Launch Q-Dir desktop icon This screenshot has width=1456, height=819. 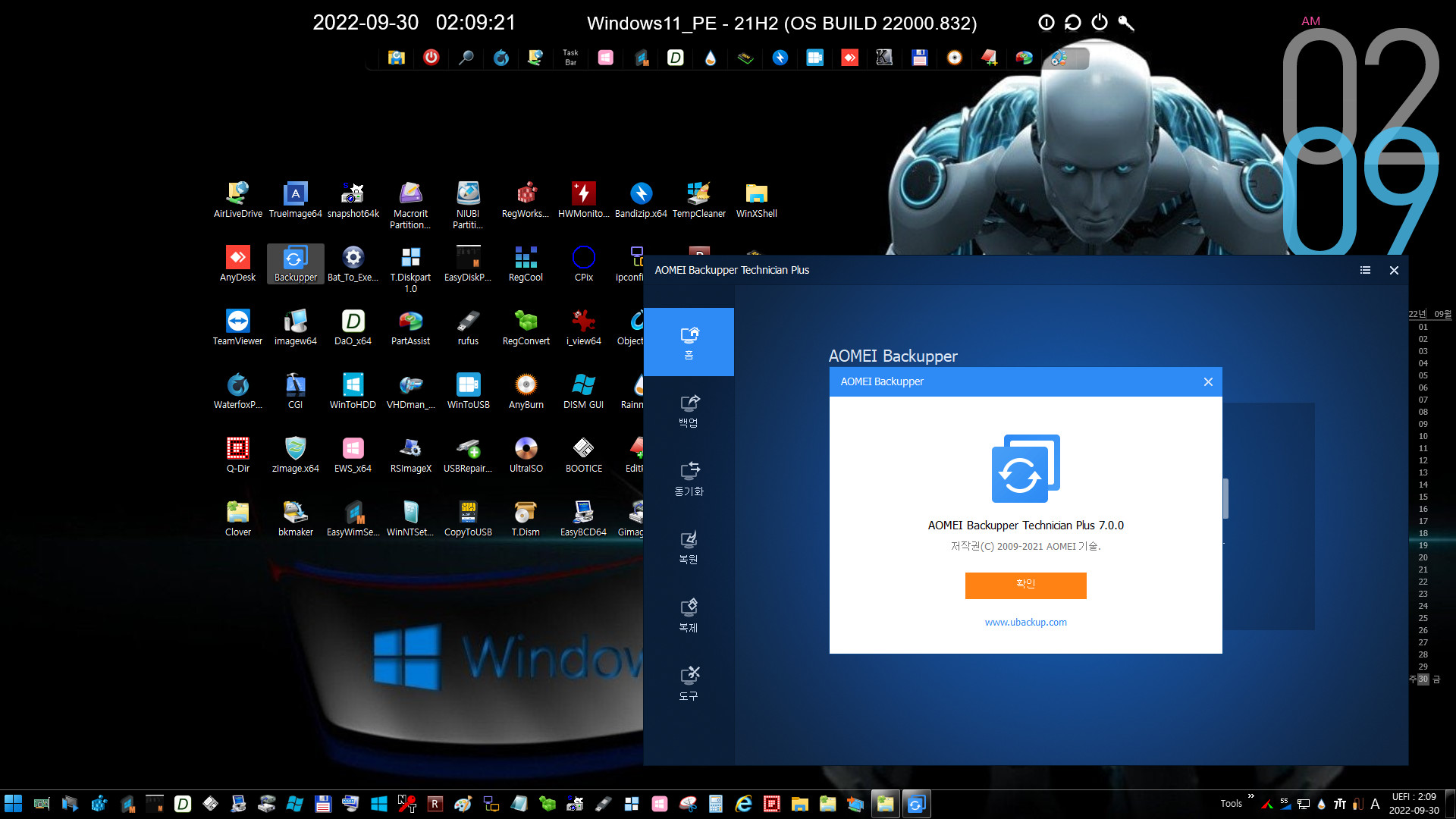pos(238,455)
